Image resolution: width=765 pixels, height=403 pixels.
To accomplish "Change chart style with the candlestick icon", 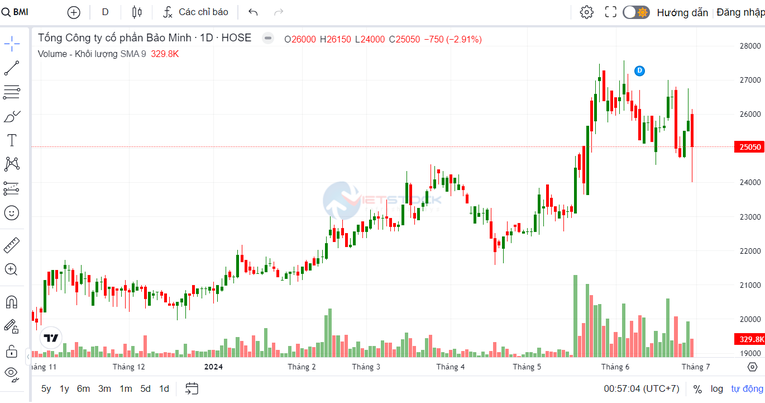I will click(x=137, y=12).
